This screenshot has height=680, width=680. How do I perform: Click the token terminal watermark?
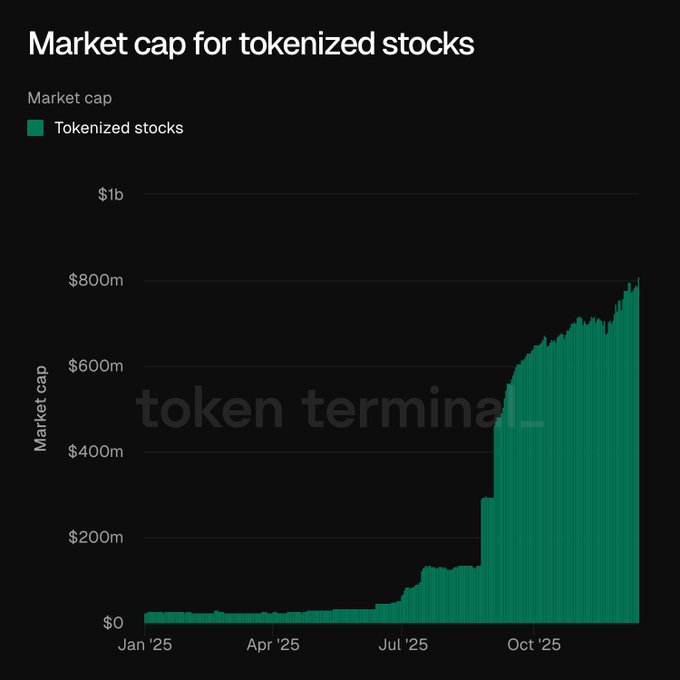[340, 409]
